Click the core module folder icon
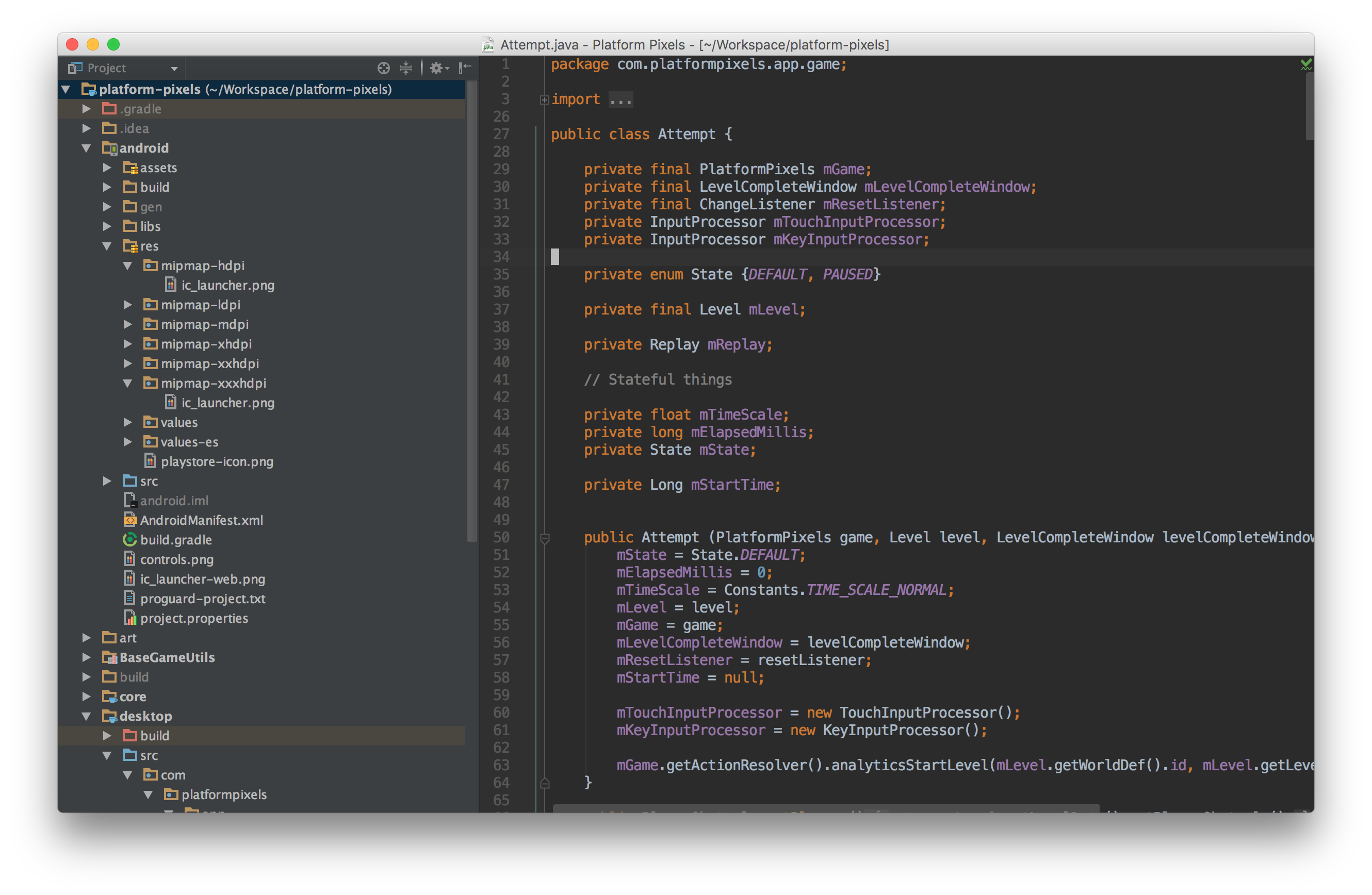 click(x=109, y=697)
